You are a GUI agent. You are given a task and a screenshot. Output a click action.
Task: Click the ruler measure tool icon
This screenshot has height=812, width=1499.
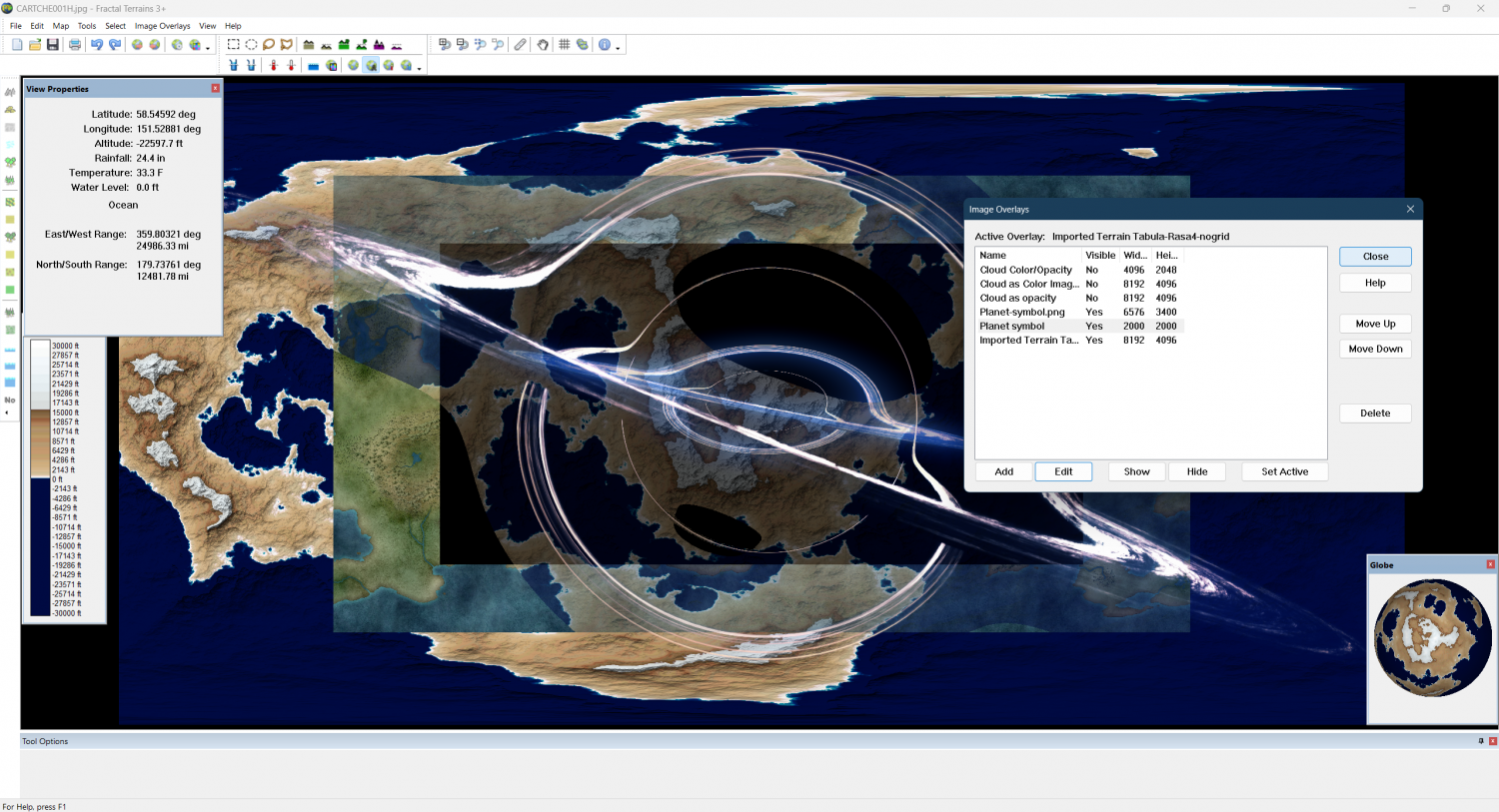tap(521, 45)
